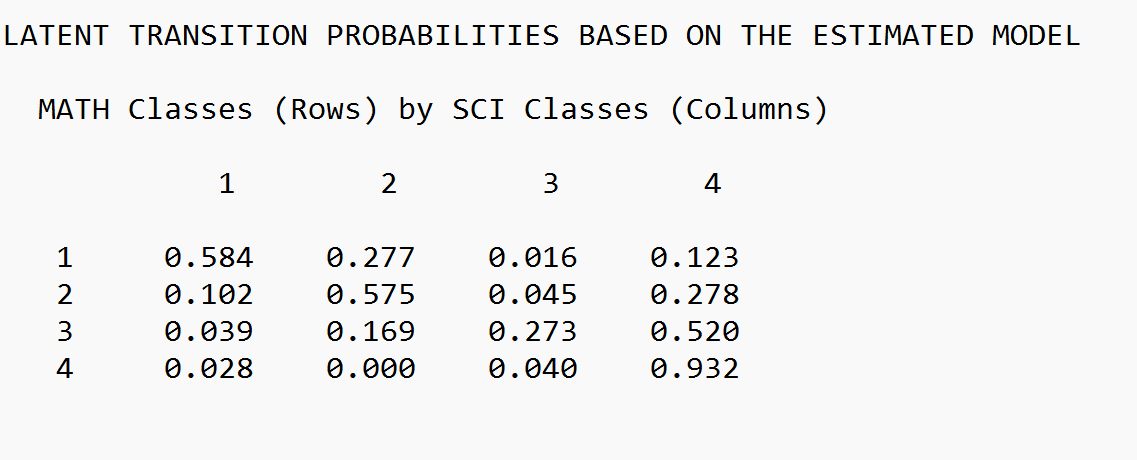
Task: Select column header 3
Action: click(551, 184)
